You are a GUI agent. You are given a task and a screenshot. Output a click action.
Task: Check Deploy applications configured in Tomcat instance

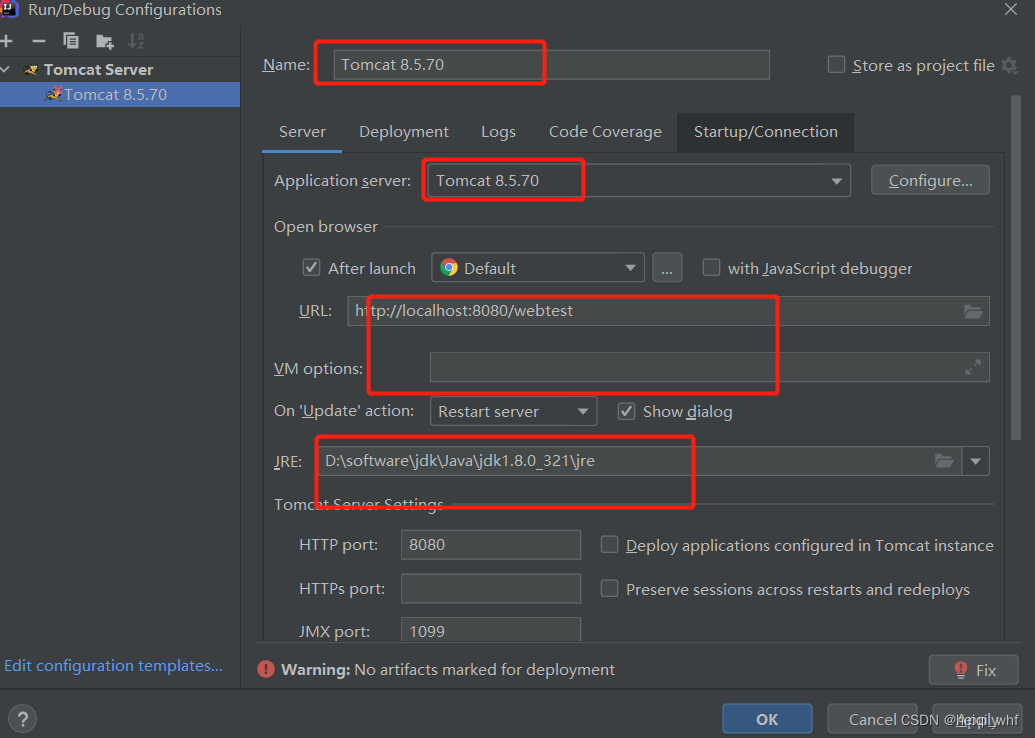point(609,545)
